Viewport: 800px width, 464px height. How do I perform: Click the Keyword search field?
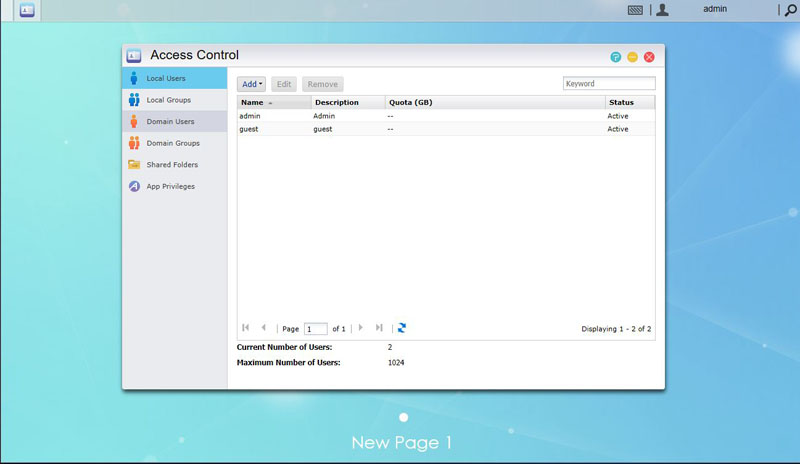(609, 84)
